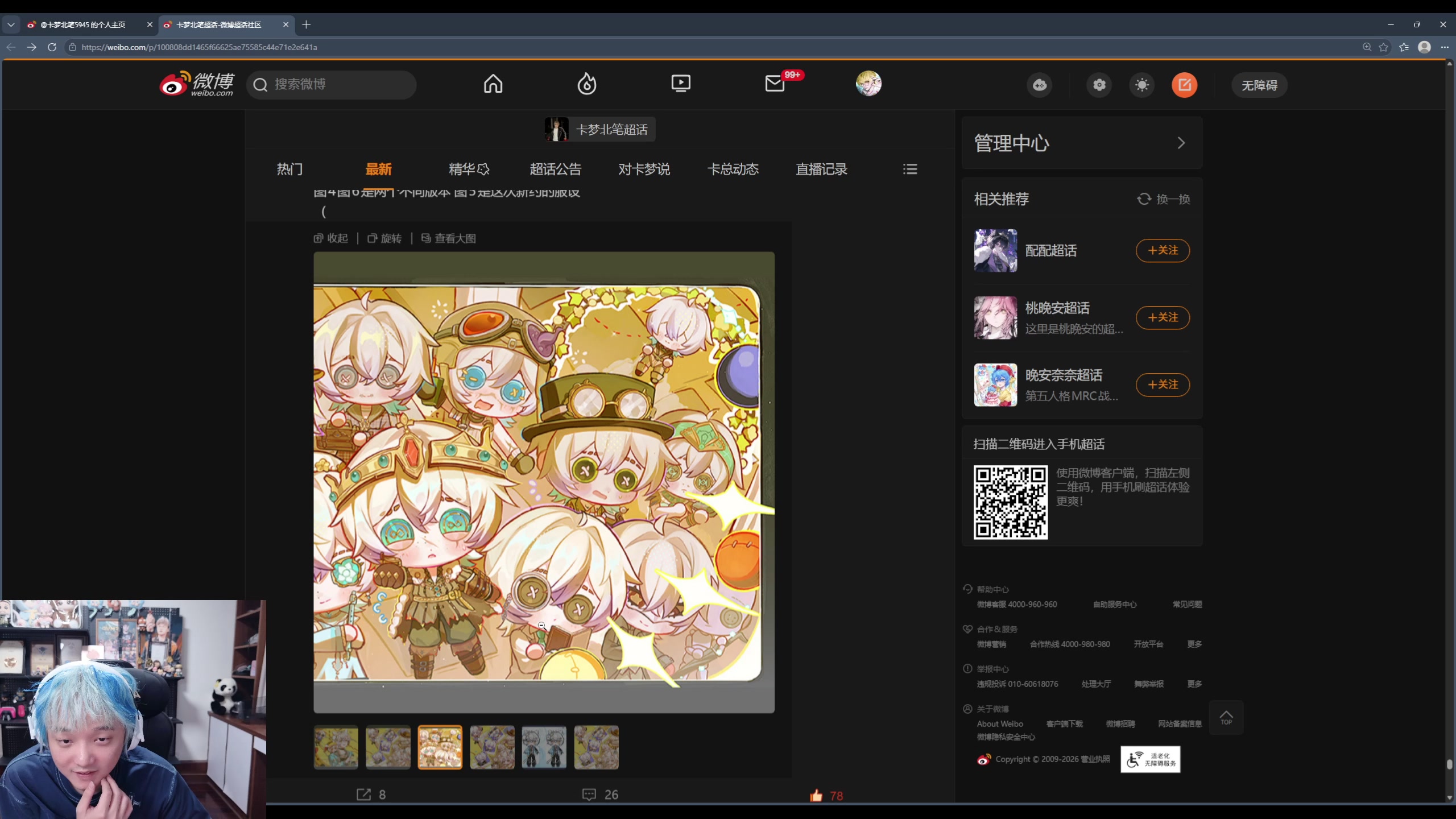
Task: Click the Weibo logo
Action: [197, 84]
